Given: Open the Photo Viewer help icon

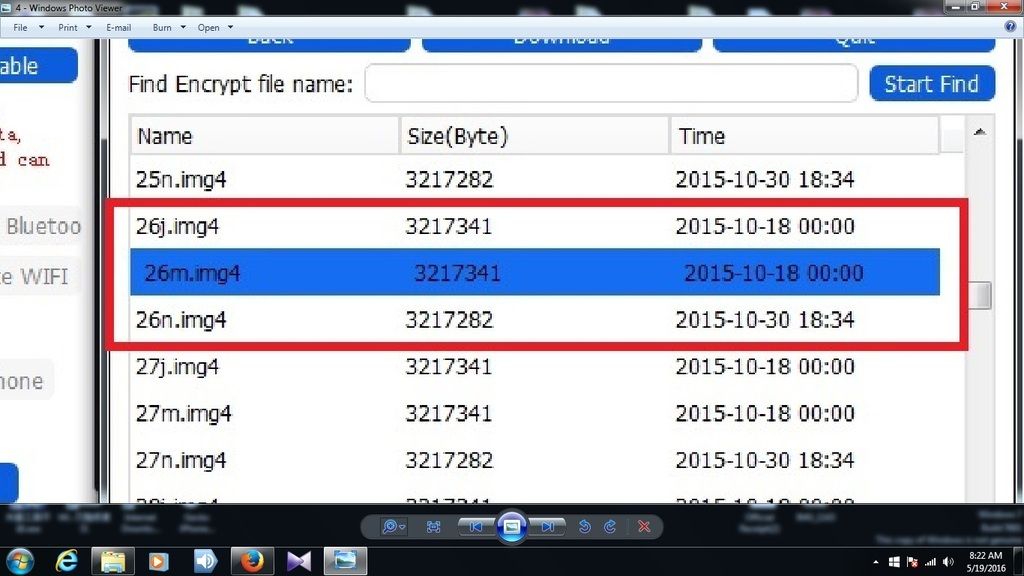Looking at the screenshot, I should click(1012, 27).
